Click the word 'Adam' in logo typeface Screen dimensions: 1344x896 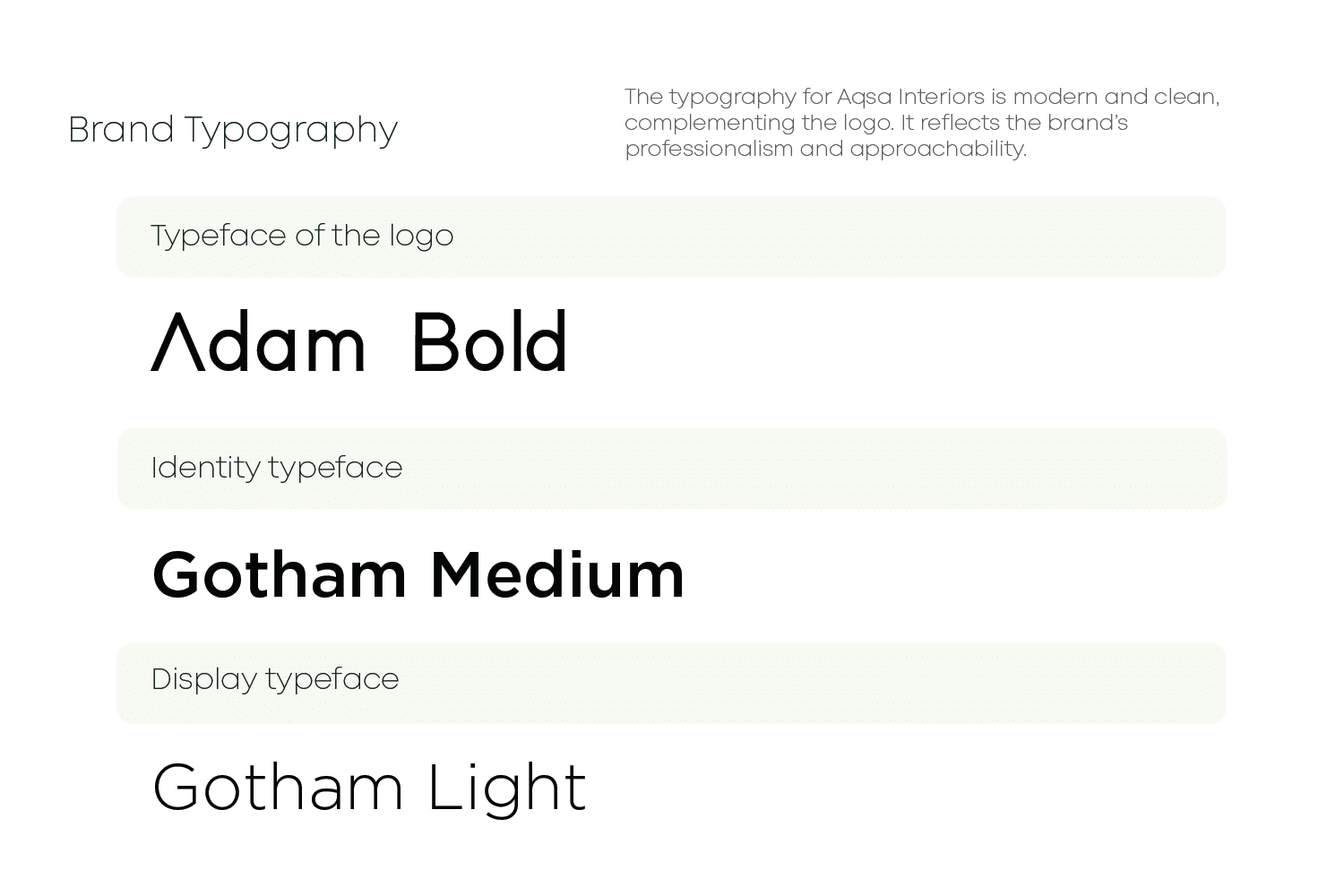[259, 341]
